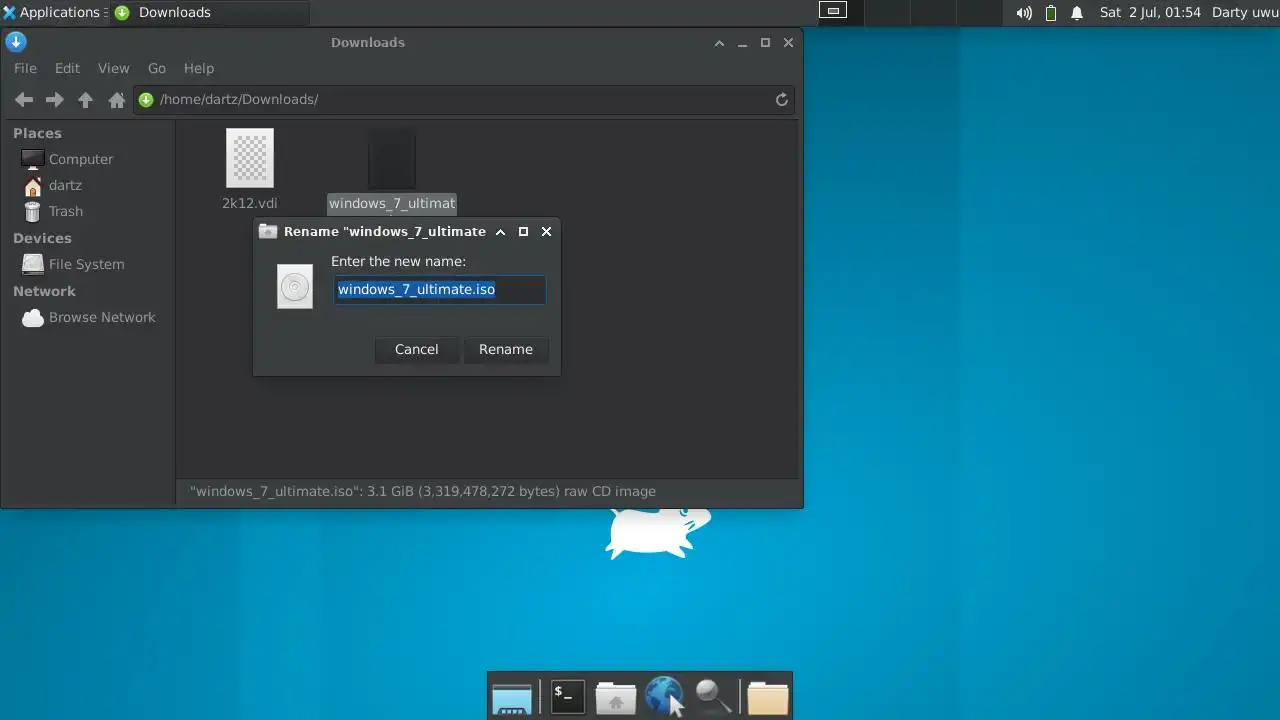The height and width of the screenshot is (720, 1280).
Task: Show desktop from the dock
Action: click(x=512, y=697)
